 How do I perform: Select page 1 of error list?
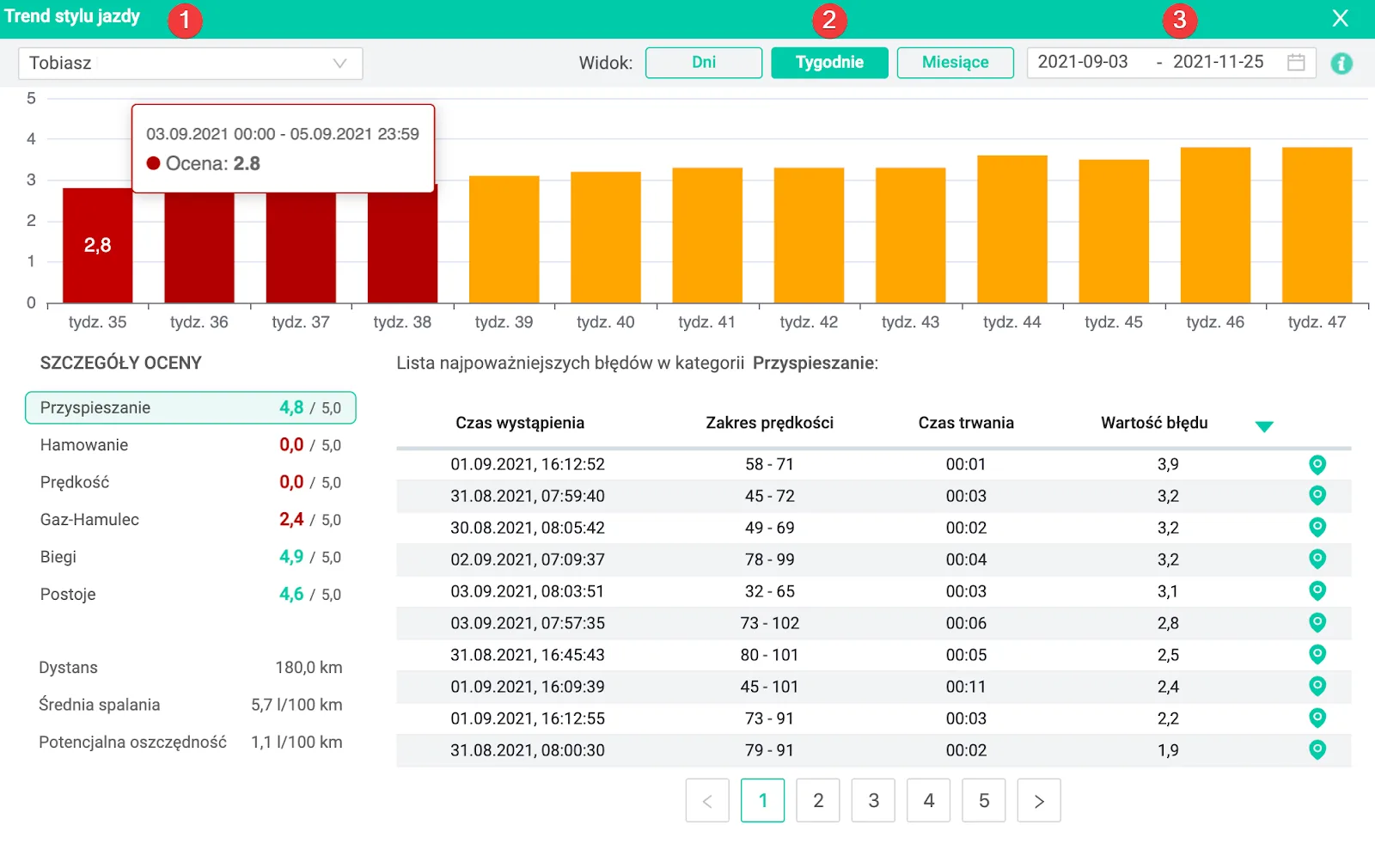(x=763, y=800)
